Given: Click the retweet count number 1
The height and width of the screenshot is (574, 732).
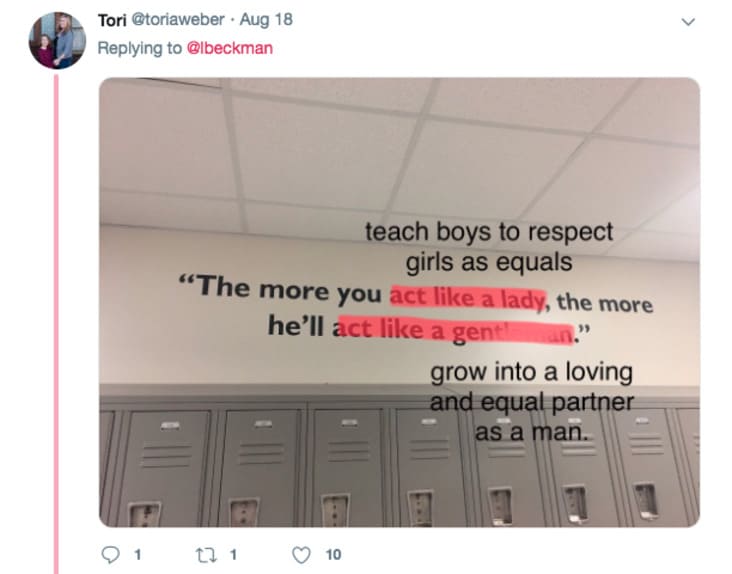Looking at the screenshot, I should (x=233, y=555).
